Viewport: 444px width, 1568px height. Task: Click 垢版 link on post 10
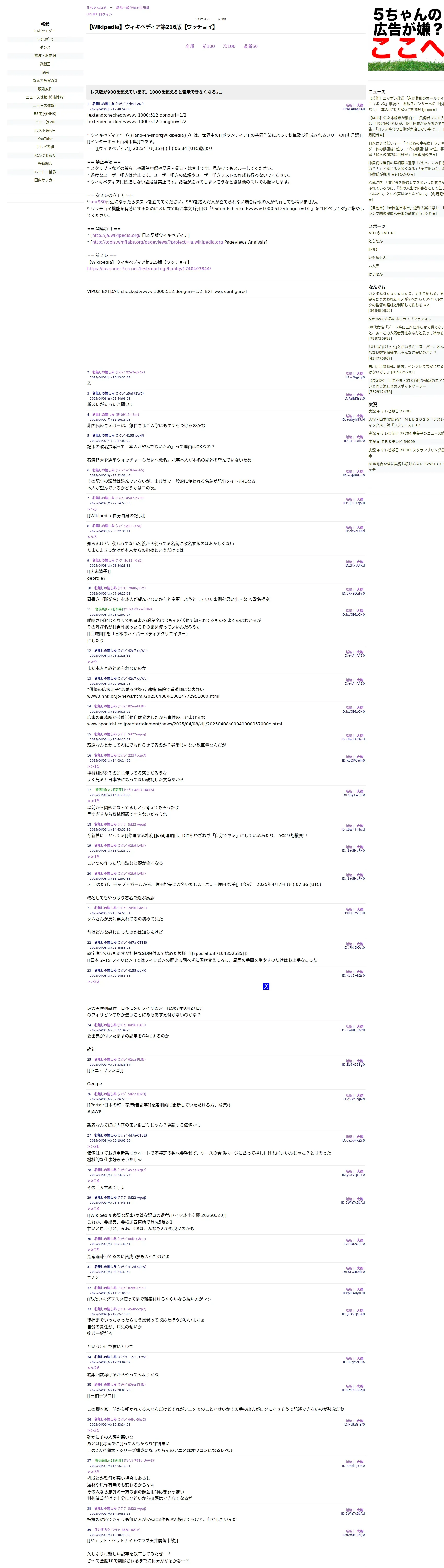[349, 590]
